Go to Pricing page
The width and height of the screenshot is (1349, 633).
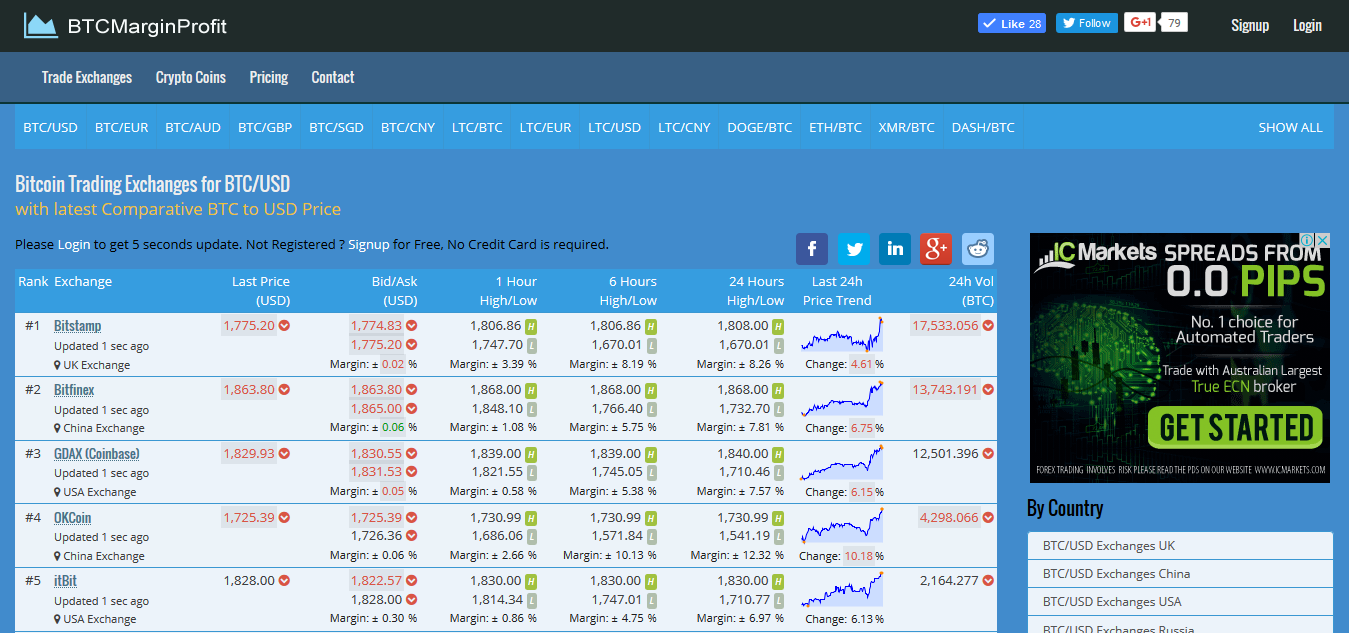(x=269, y=77)
